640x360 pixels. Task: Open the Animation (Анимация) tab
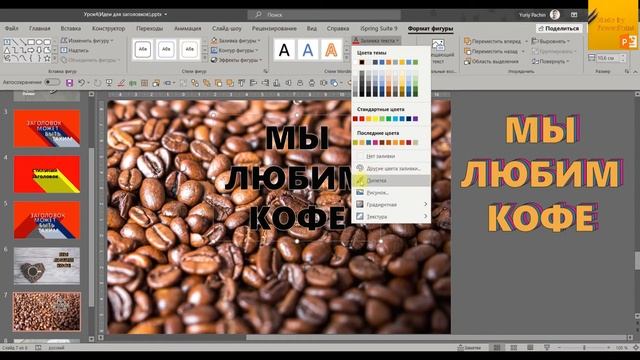click(188, 29)
